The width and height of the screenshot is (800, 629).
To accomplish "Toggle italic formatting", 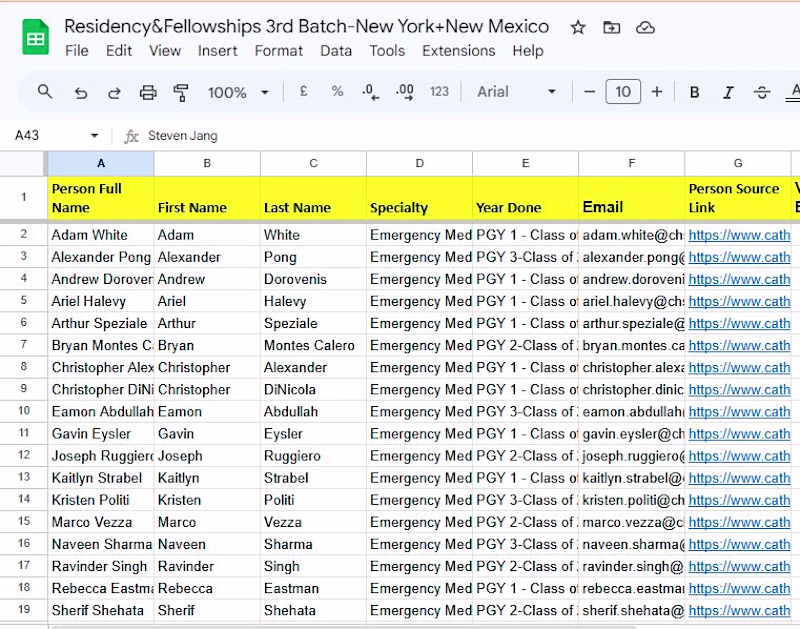I will [x=728, y=92].
